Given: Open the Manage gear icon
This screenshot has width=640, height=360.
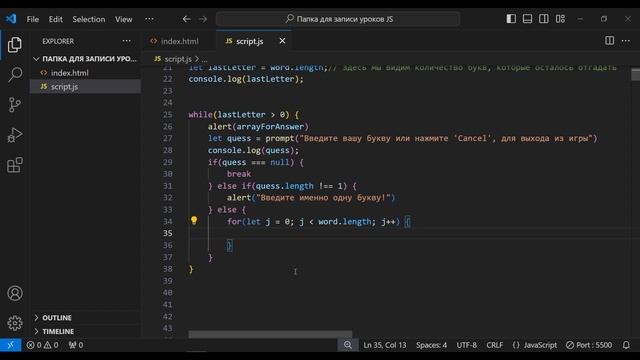Looking at the screenshot, I should point(15,323).
